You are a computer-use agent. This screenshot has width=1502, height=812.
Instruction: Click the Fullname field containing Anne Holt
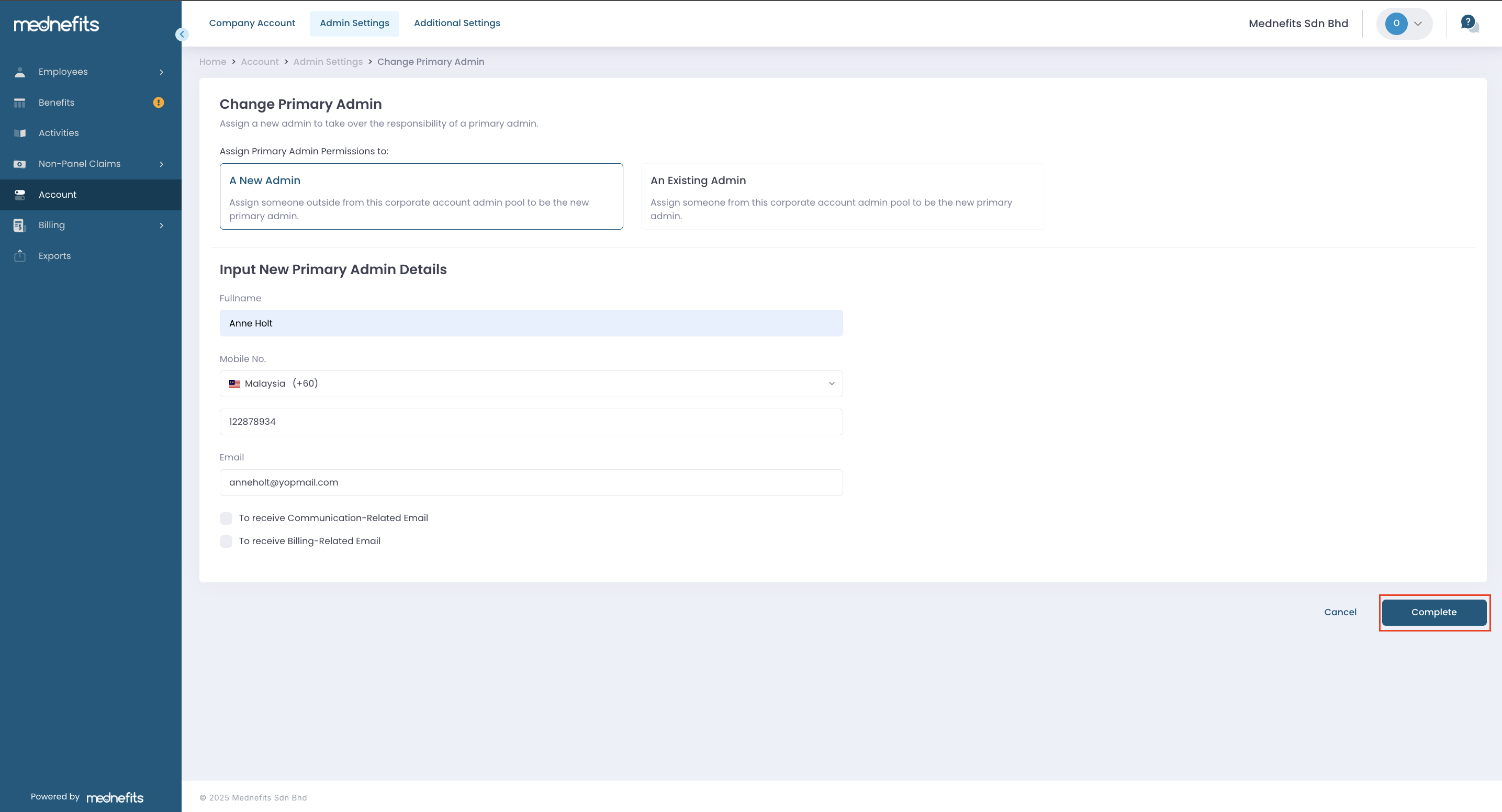[531, 323]
